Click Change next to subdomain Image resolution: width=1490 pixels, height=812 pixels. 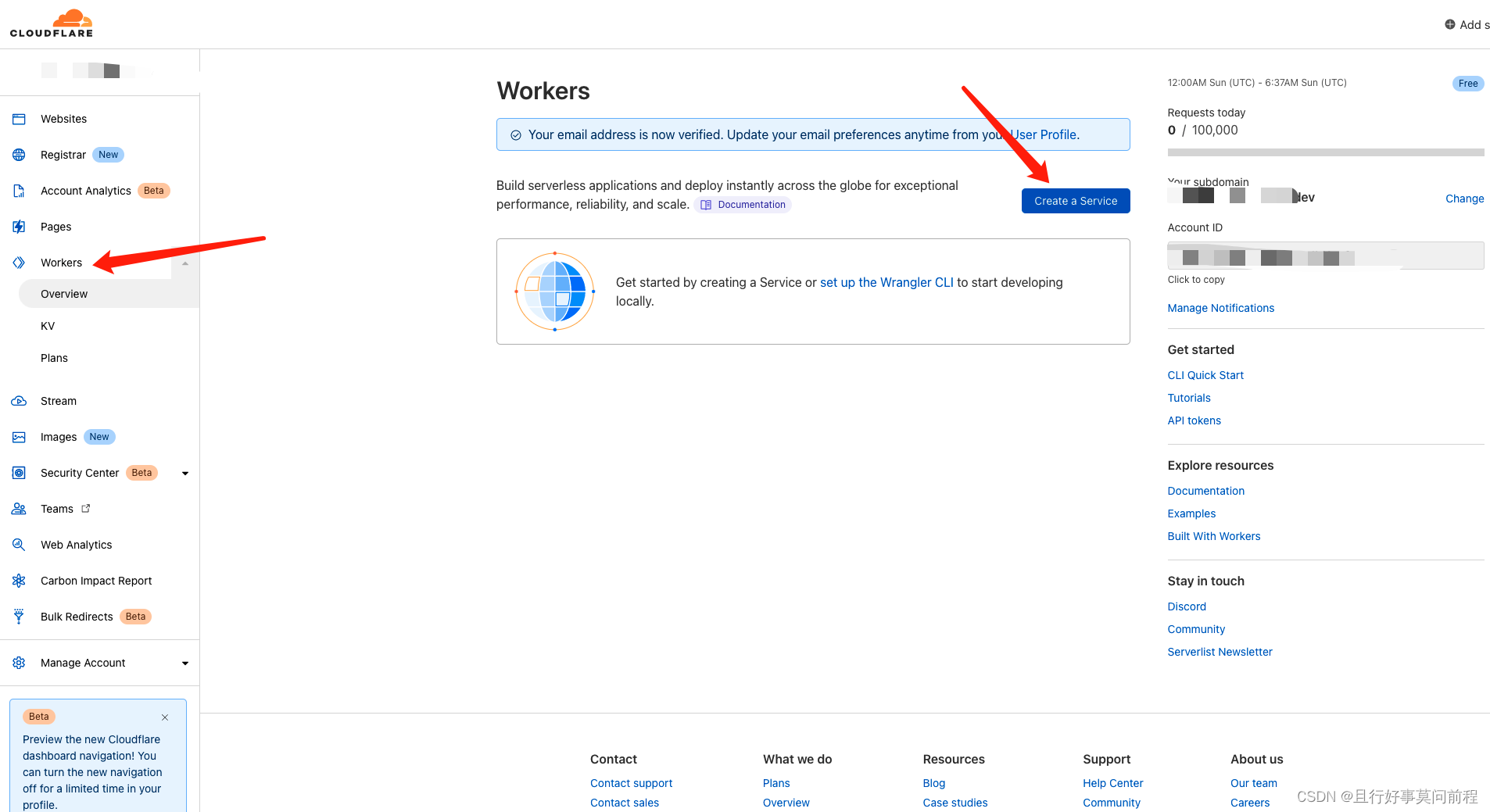coord(1464,199)
